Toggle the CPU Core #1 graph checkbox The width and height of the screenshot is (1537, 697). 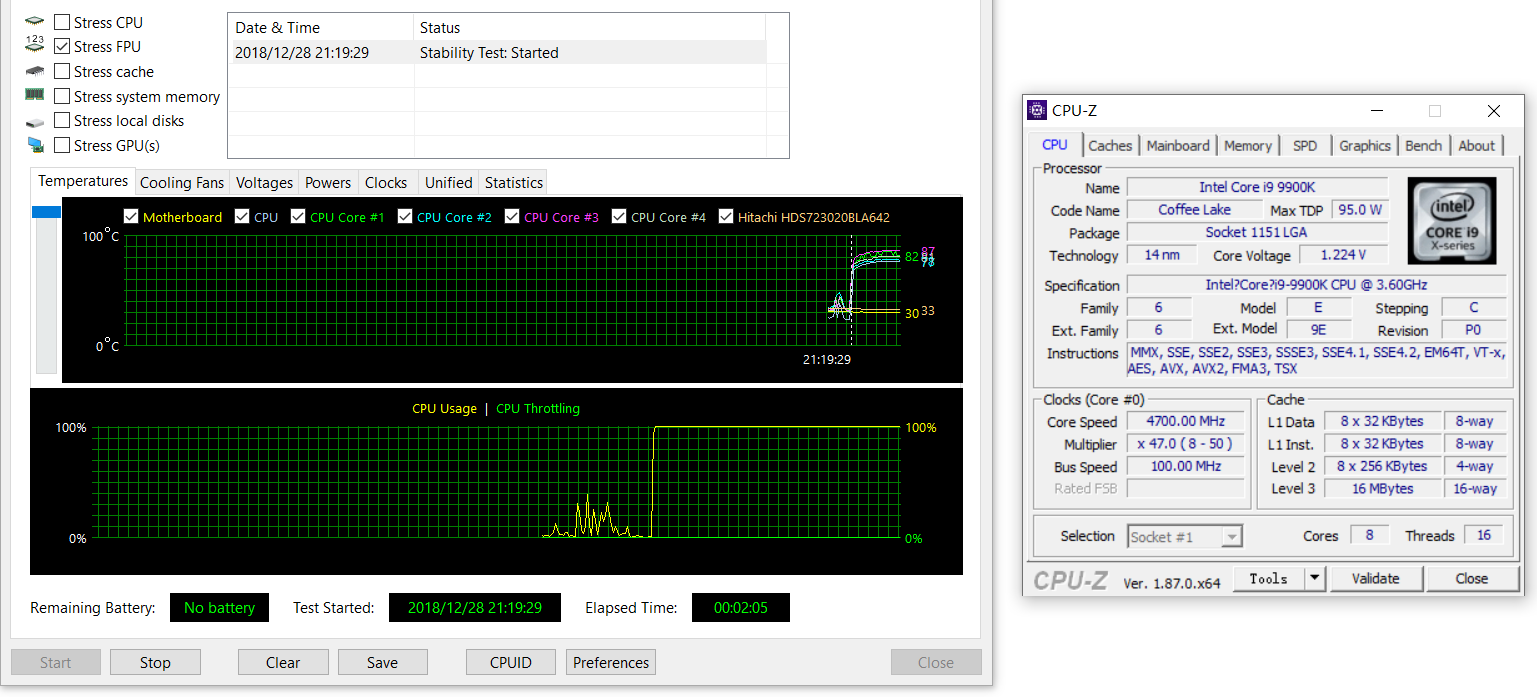click(x=297, y=216)
